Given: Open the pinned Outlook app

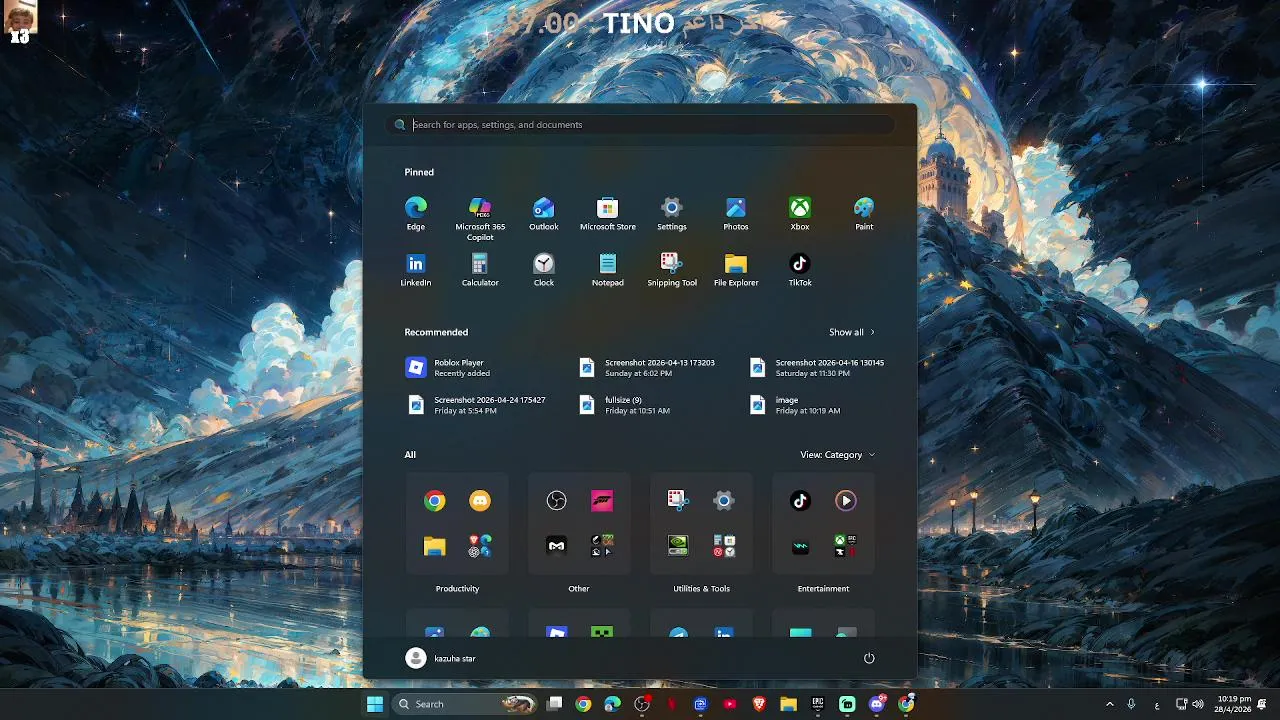Looking at the screenshot, I should [543, 214].
